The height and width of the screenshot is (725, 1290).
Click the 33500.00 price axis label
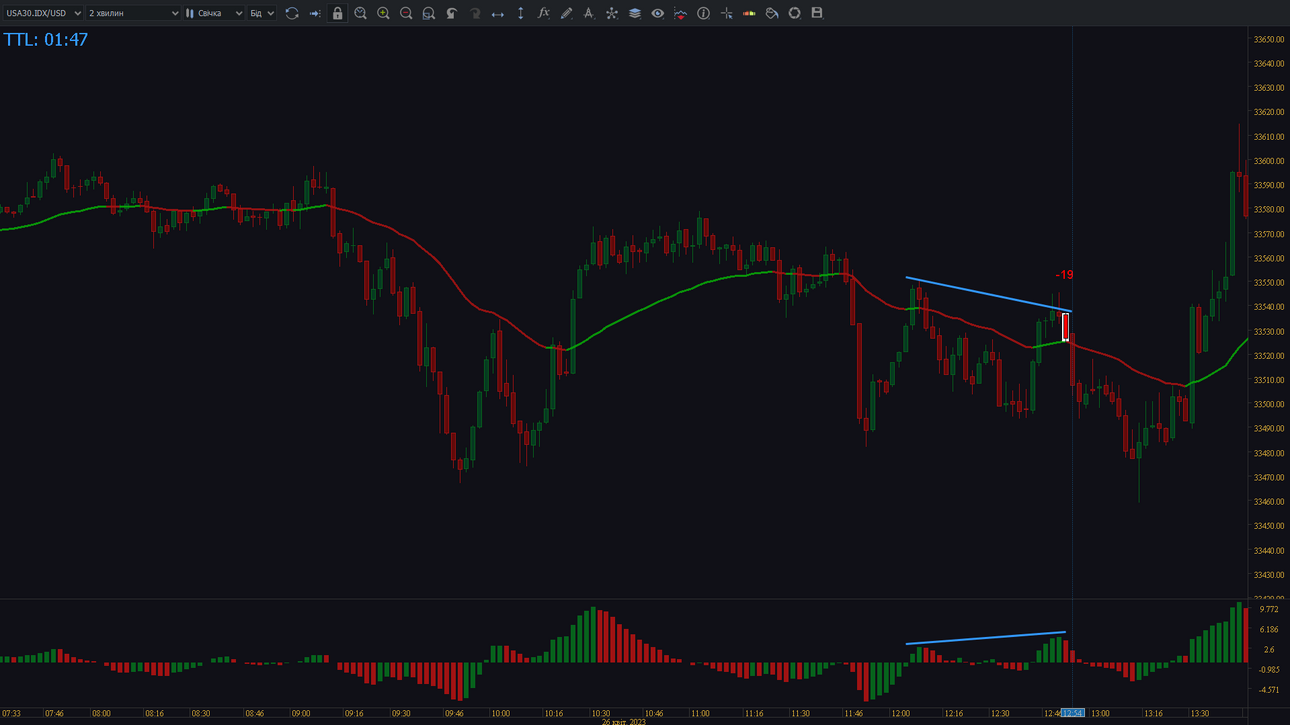point(1269,404)
